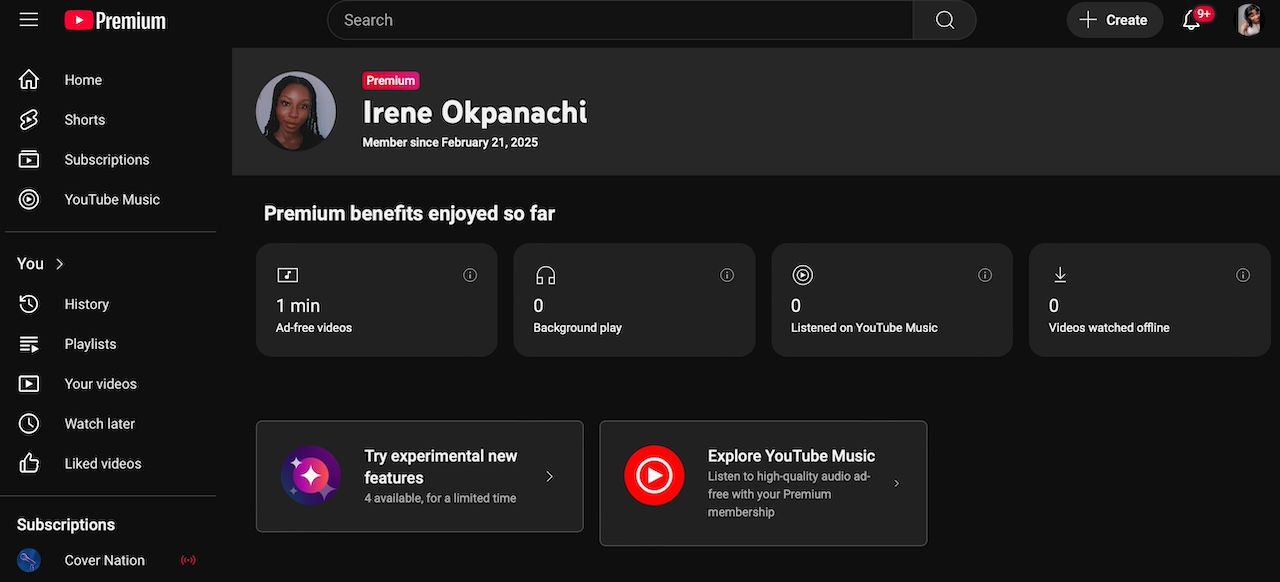Open Explore YouTube Music card
Viewport: 1280px width, 582px height.
click(x=763, y=483)
